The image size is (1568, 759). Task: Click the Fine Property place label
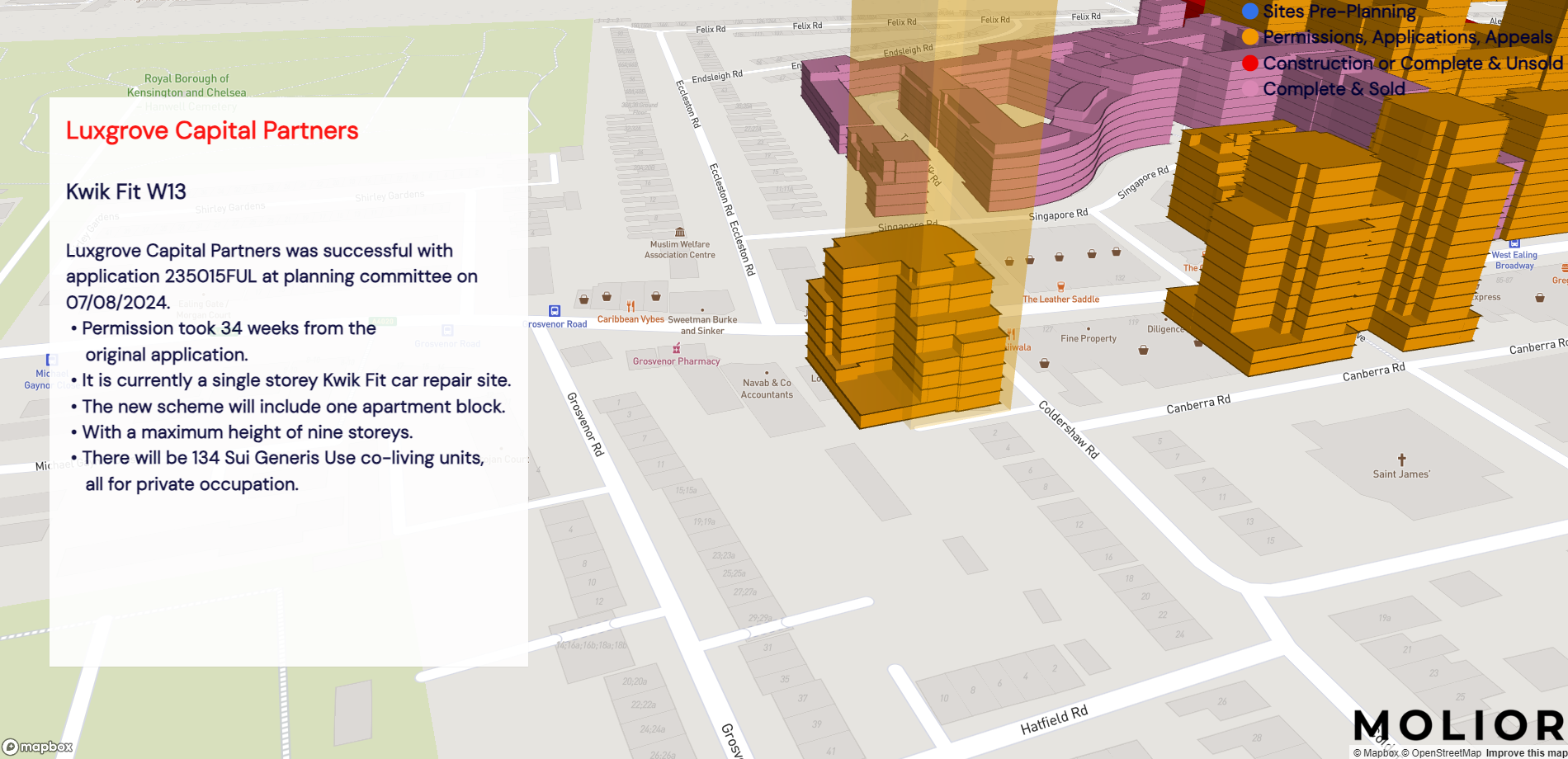point(1088,338)
